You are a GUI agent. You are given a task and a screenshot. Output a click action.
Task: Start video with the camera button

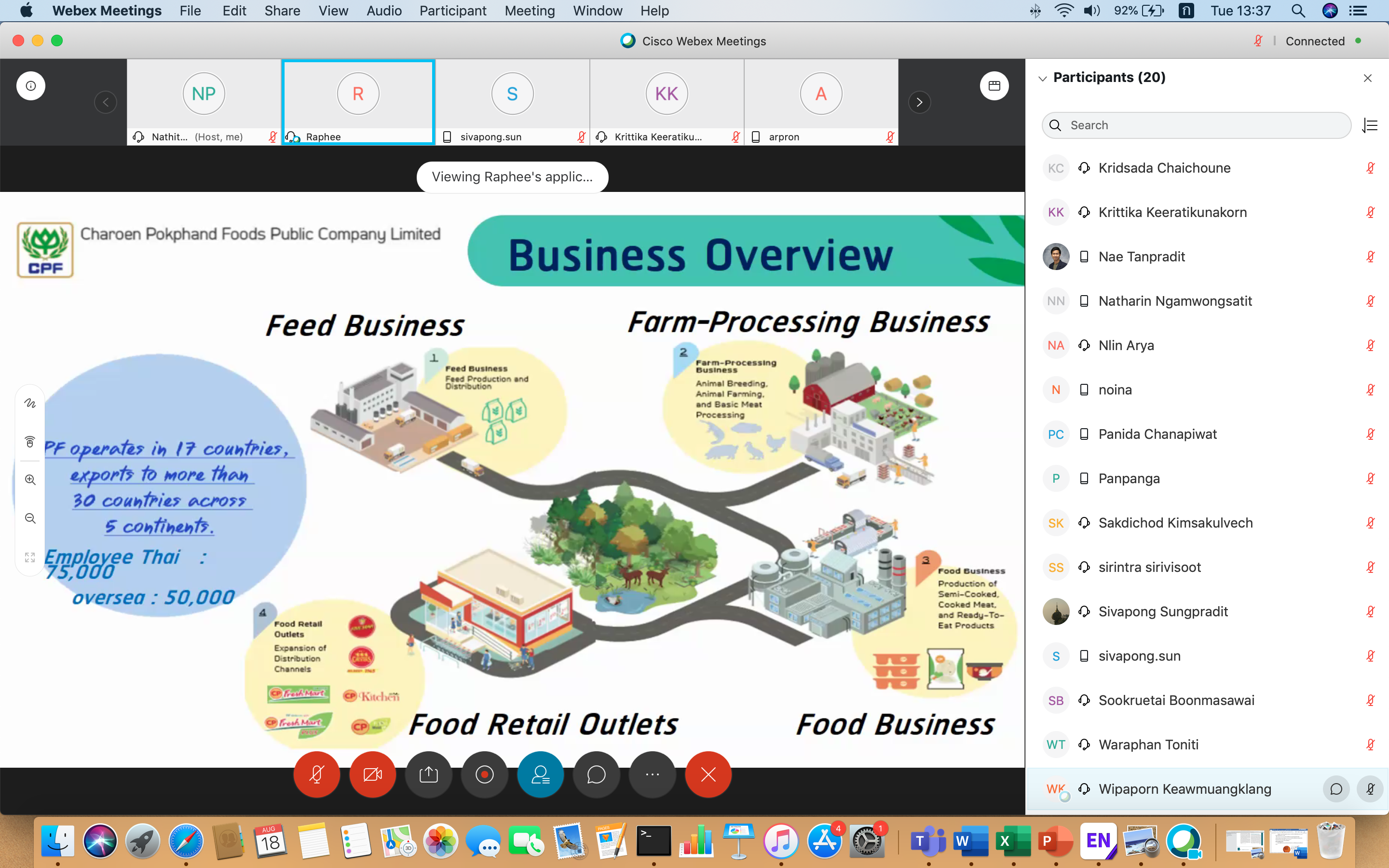point(372,774)
